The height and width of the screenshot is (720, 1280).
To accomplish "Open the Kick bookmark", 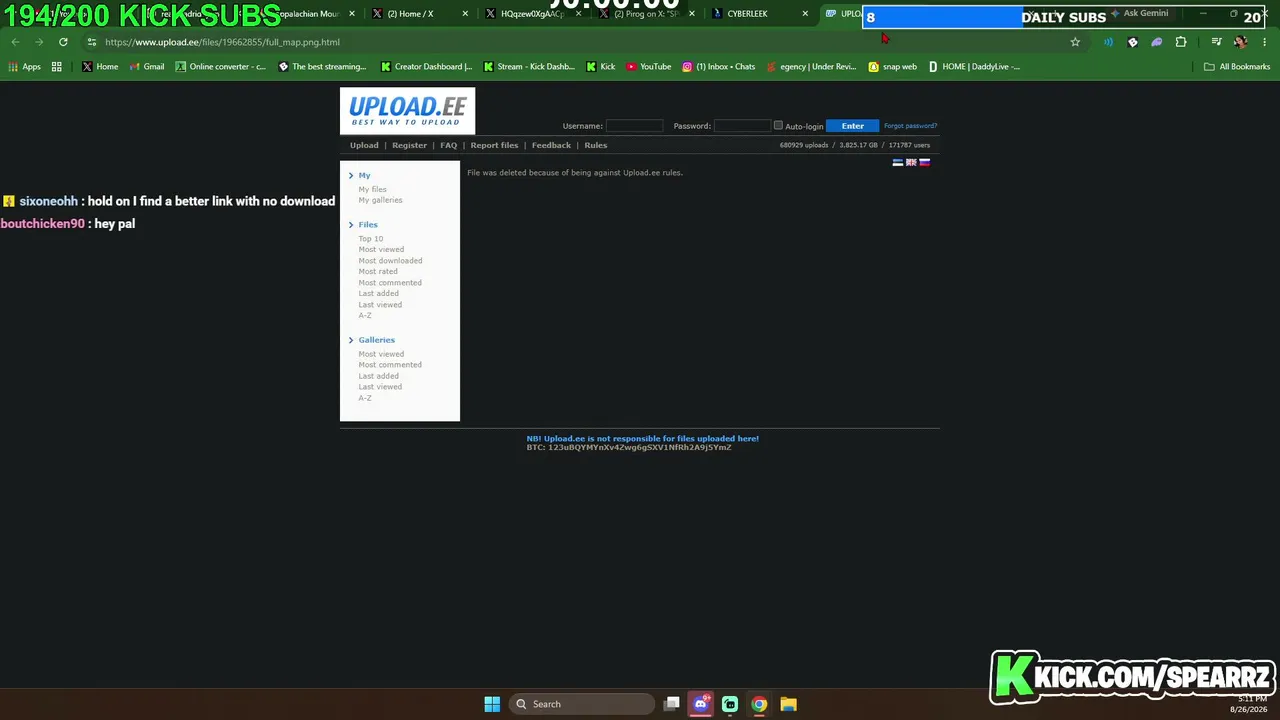I will point(600,67).
